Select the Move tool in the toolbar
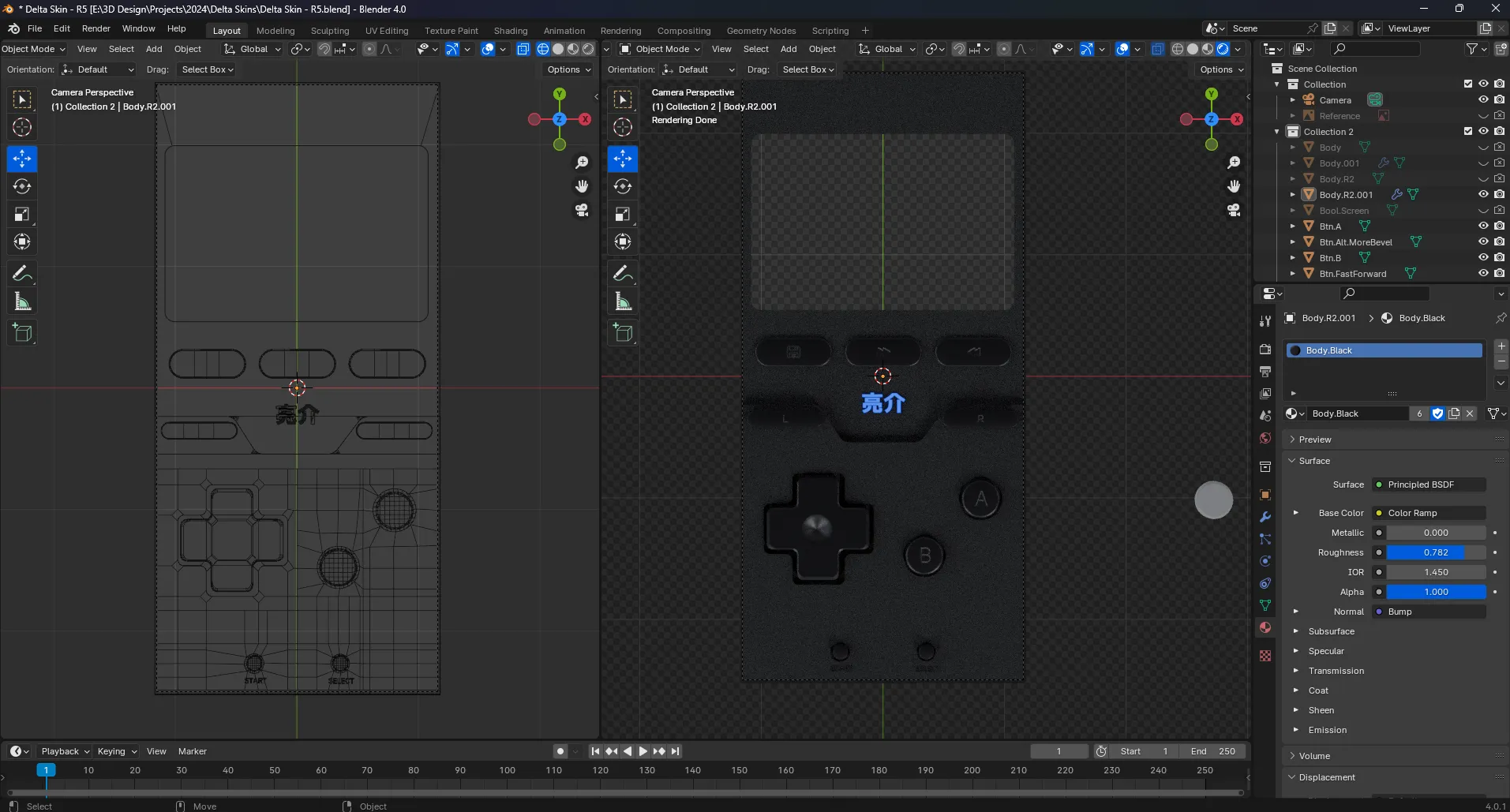Image resolution: width=1510 pixels, height=812 pixels. [x=21, y=159]
